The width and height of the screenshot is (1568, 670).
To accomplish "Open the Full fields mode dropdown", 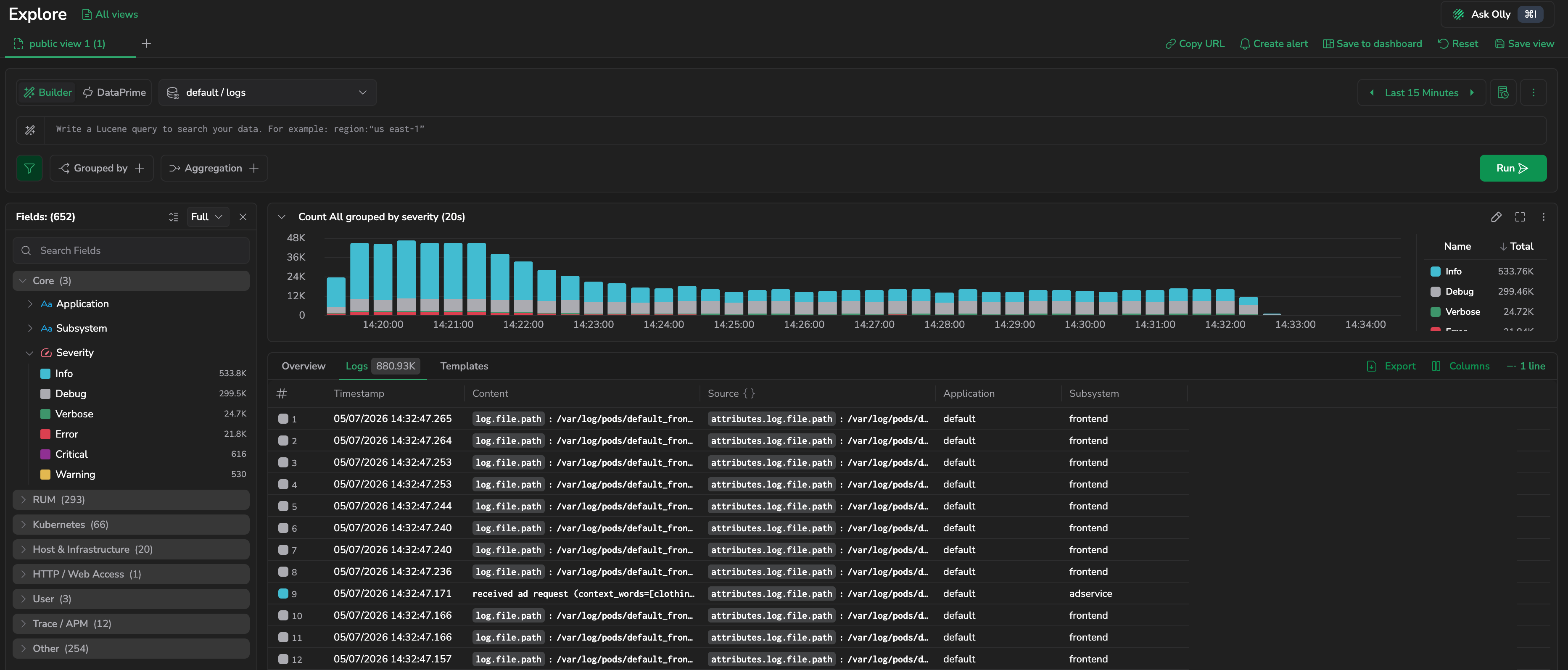I will tap(207, 217).
